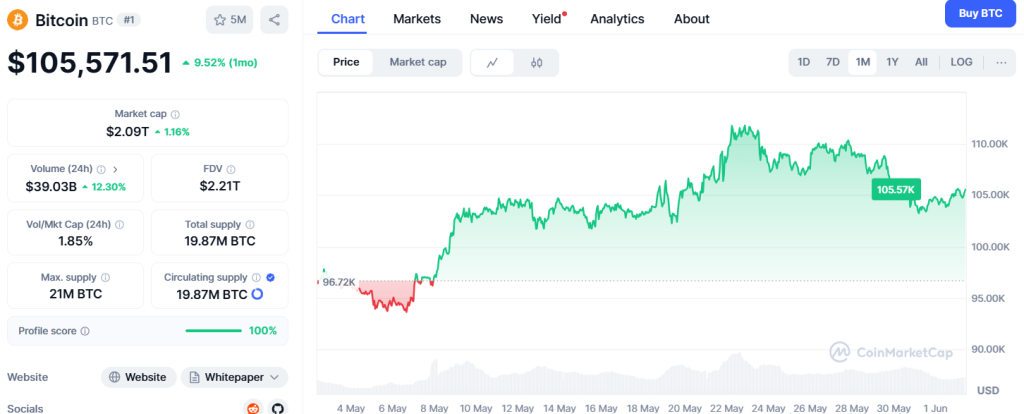This screenshot has height=414, width=1024.
Task: Expand the Whitepaper dropdown
Action: coord(271,377)
